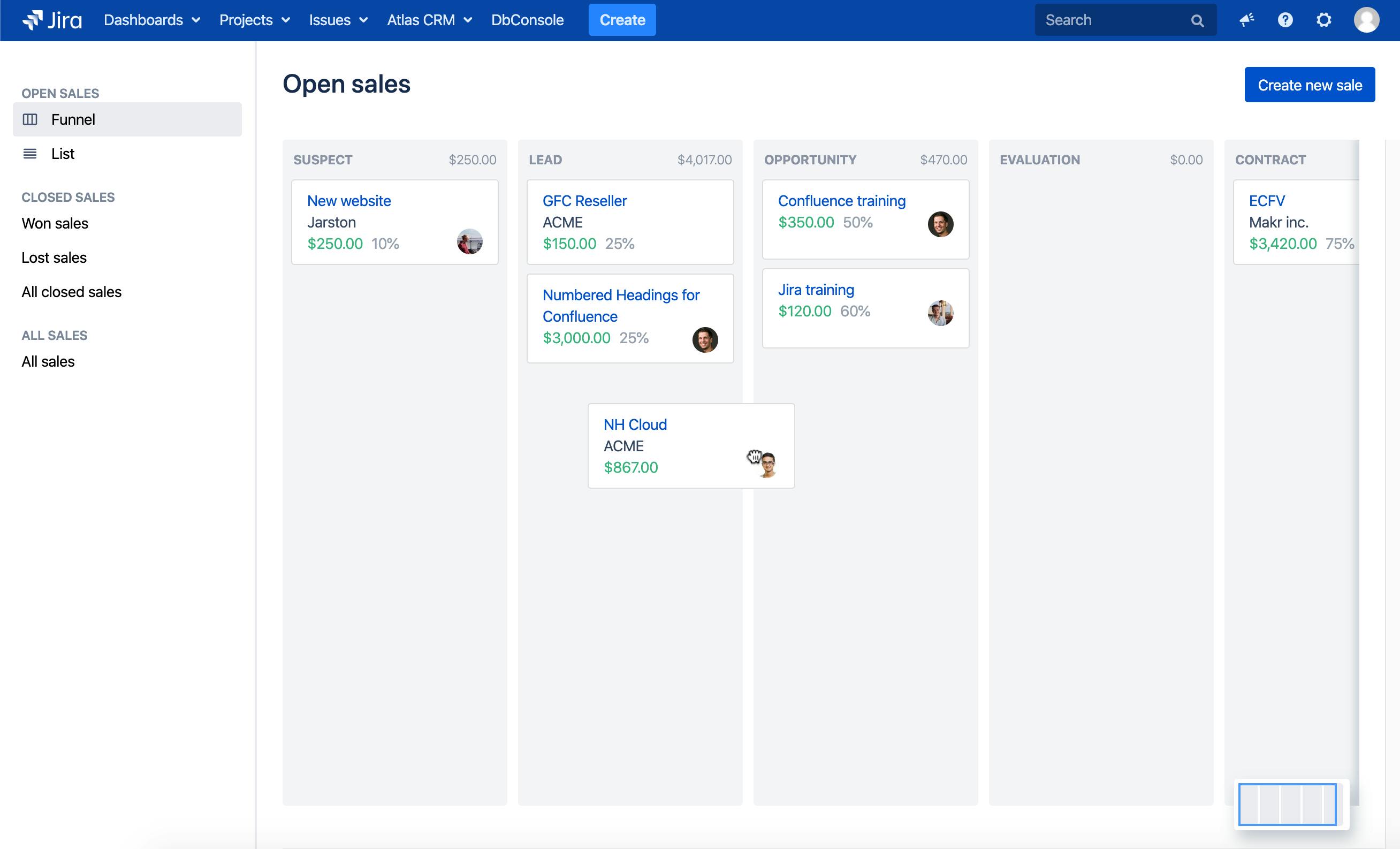Open the user profile avatar
This screenshot has width=1400, height=849.
click(1366, 20)
